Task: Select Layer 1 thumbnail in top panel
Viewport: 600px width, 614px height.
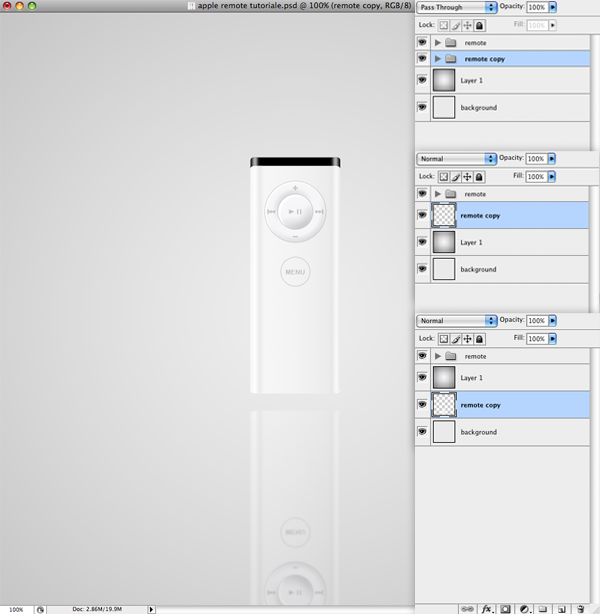Action: [444, 80]
